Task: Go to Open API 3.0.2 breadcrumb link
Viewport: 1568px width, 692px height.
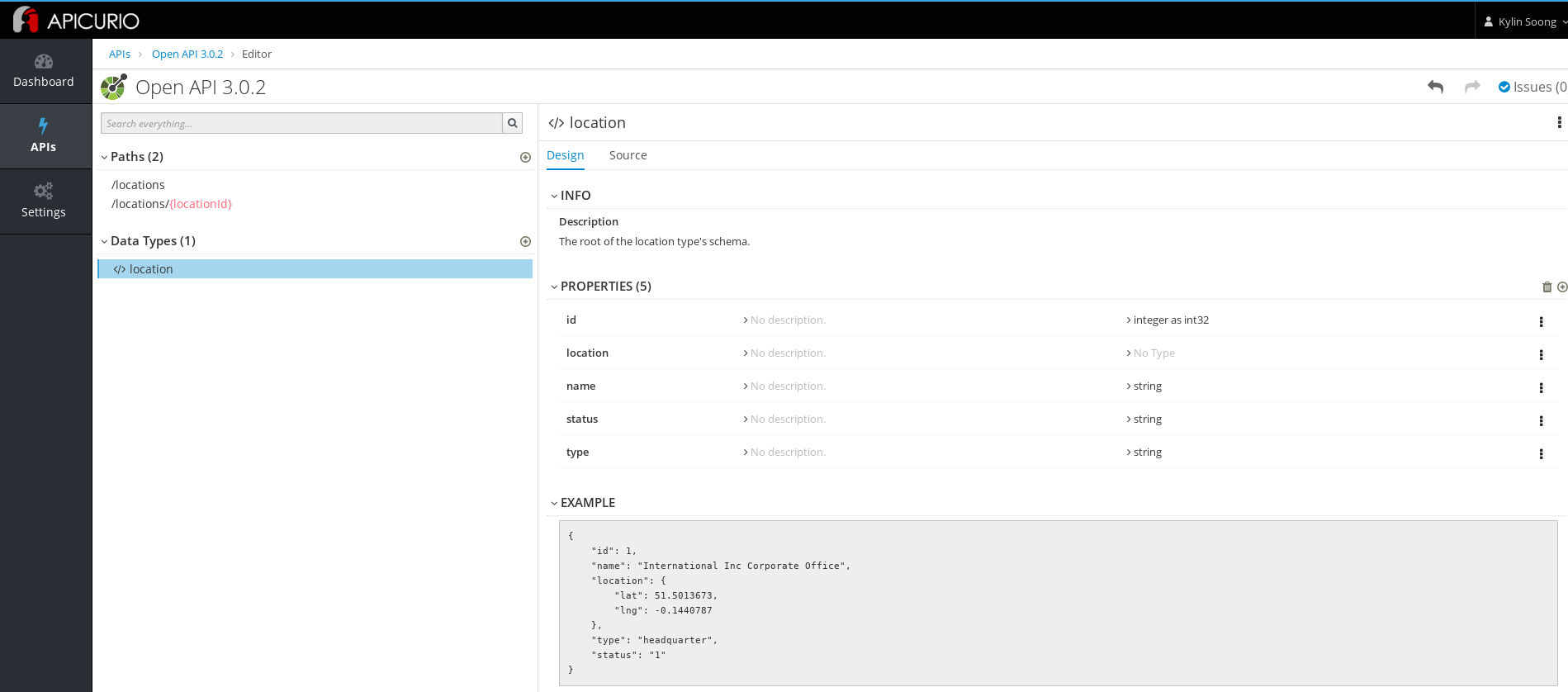Action: tap(187, 54)
